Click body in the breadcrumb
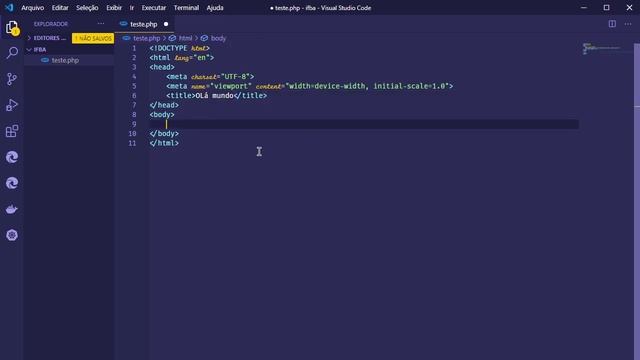 pyautogui.click(x=218, y=38)
